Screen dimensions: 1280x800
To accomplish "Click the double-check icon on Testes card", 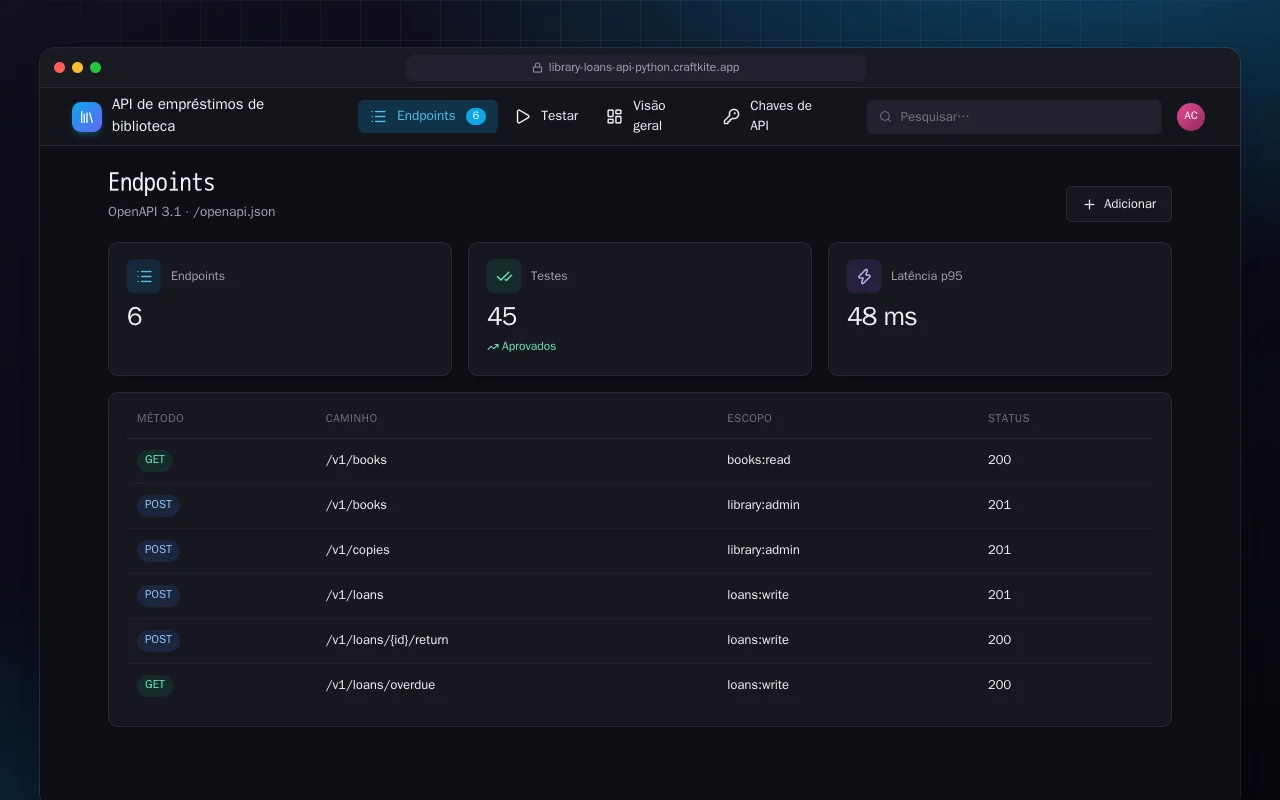I will (x=504, y=276).
